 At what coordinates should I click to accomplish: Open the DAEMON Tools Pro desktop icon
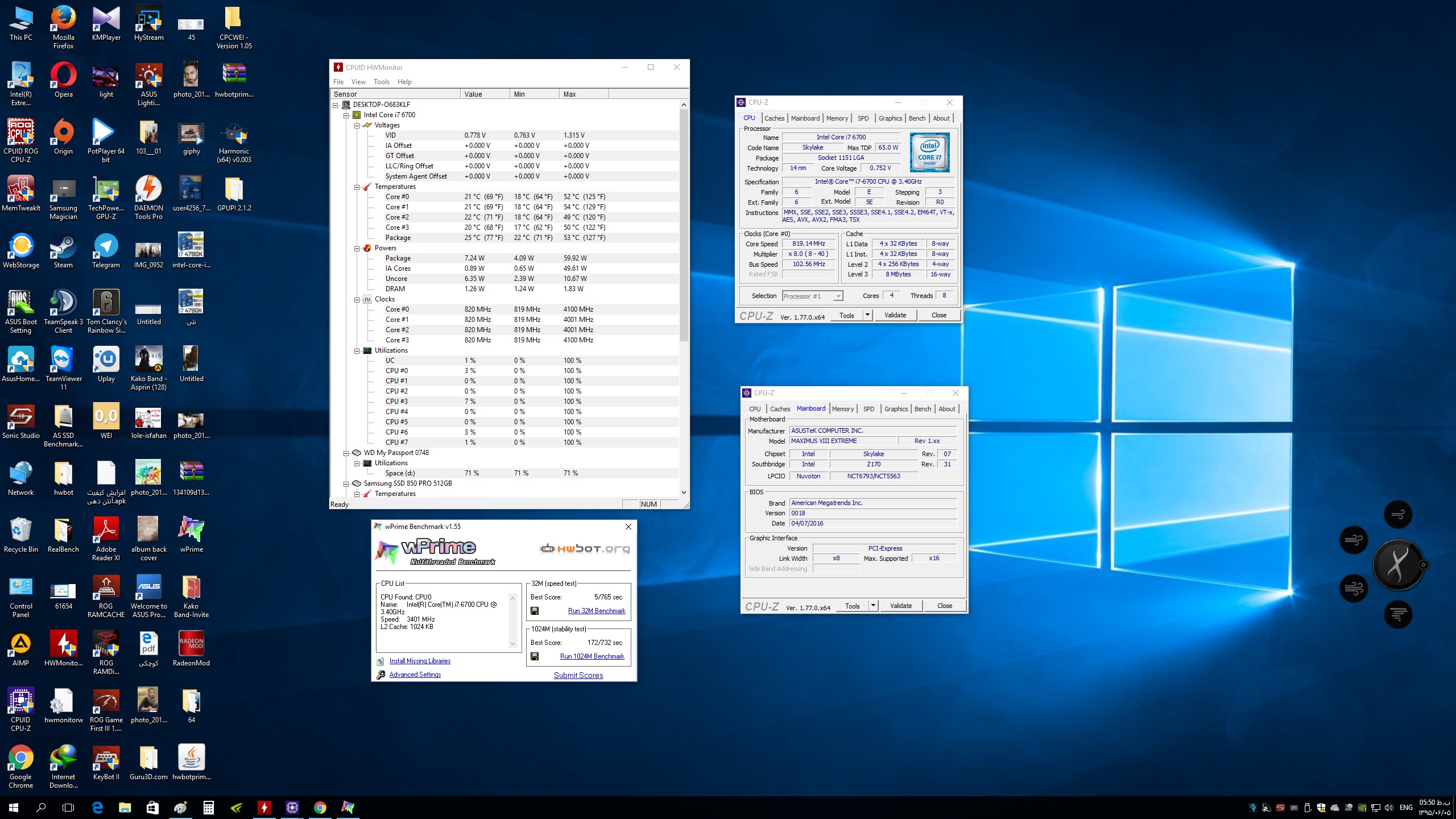click(148, 198)
